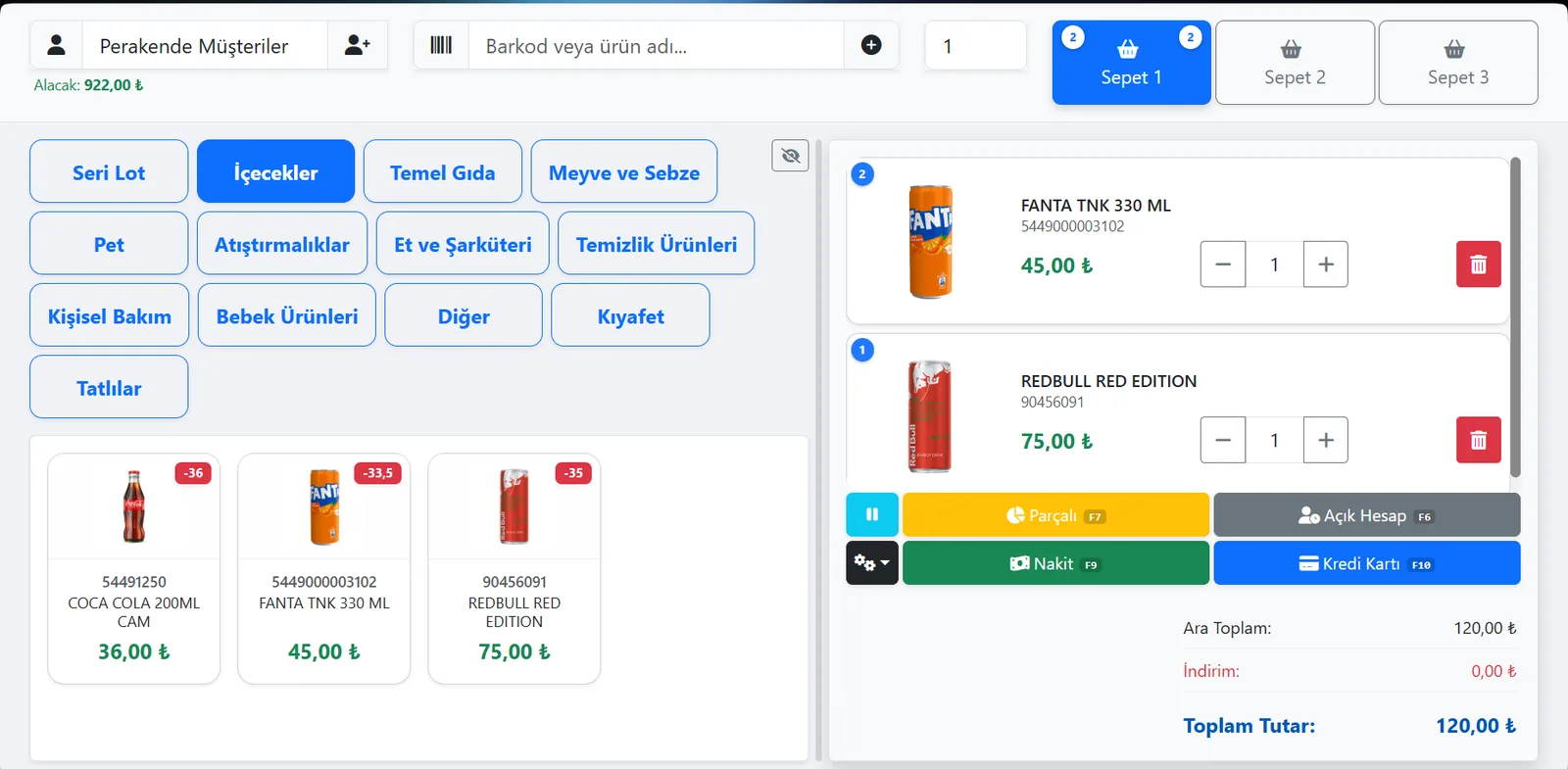The image size is (1568, 769).
Task: Open the settings gear dropdown
Action: (x=872, y=563)
